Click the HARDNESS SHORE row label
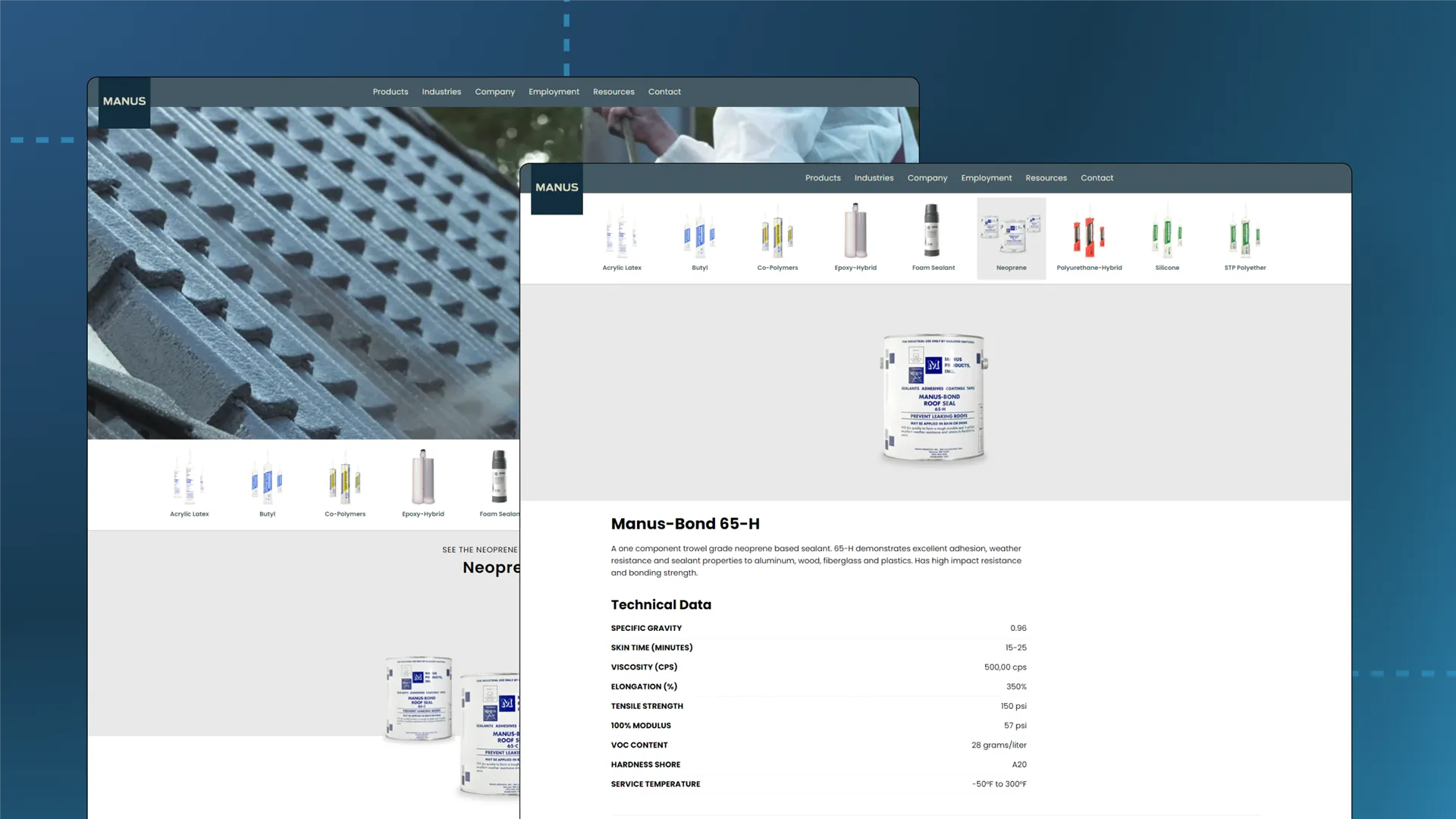 pyautogui.click(x=645, y=765)
